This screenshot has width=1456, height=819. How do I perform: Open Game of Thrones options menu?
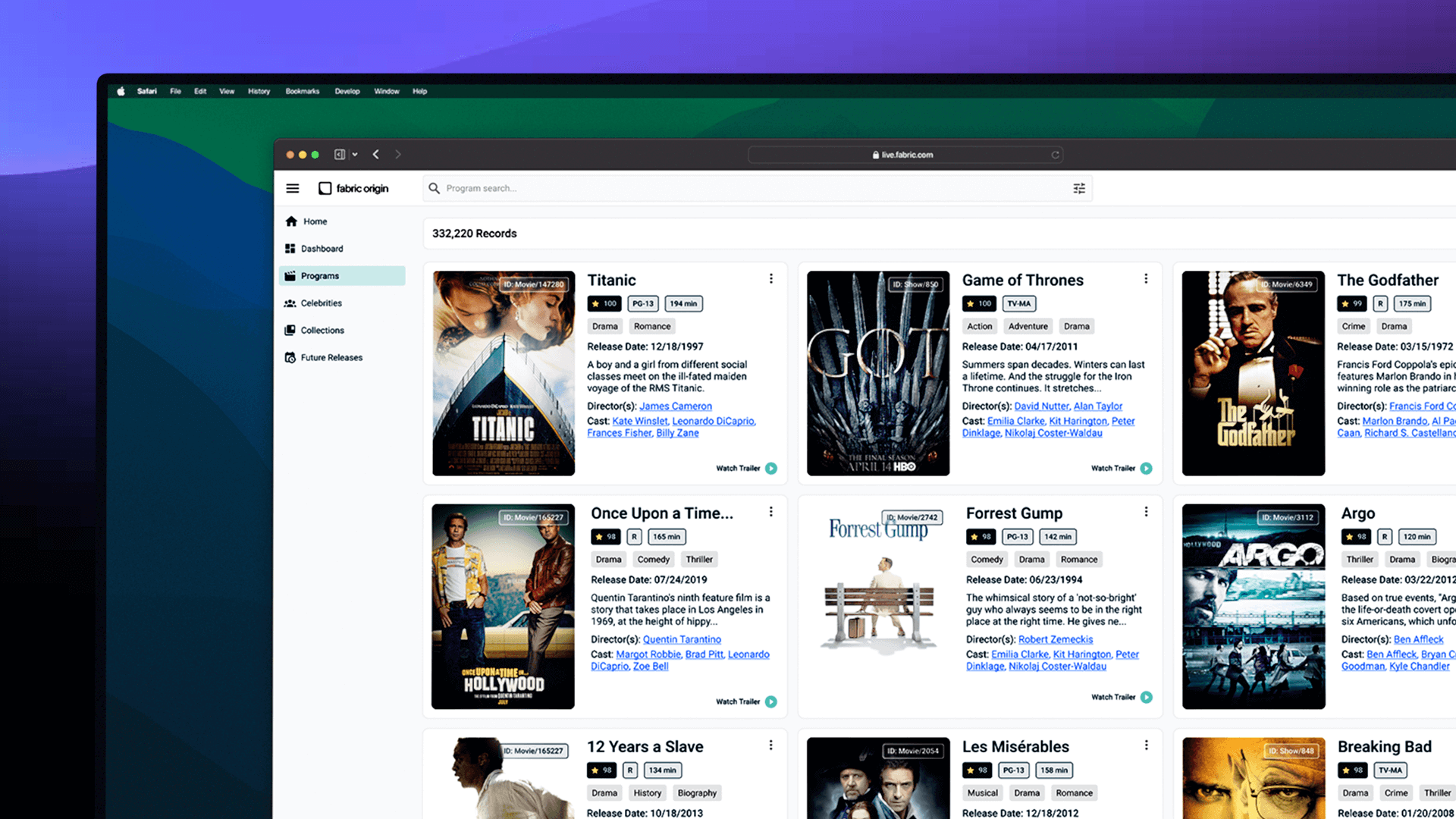point(1146,279)
